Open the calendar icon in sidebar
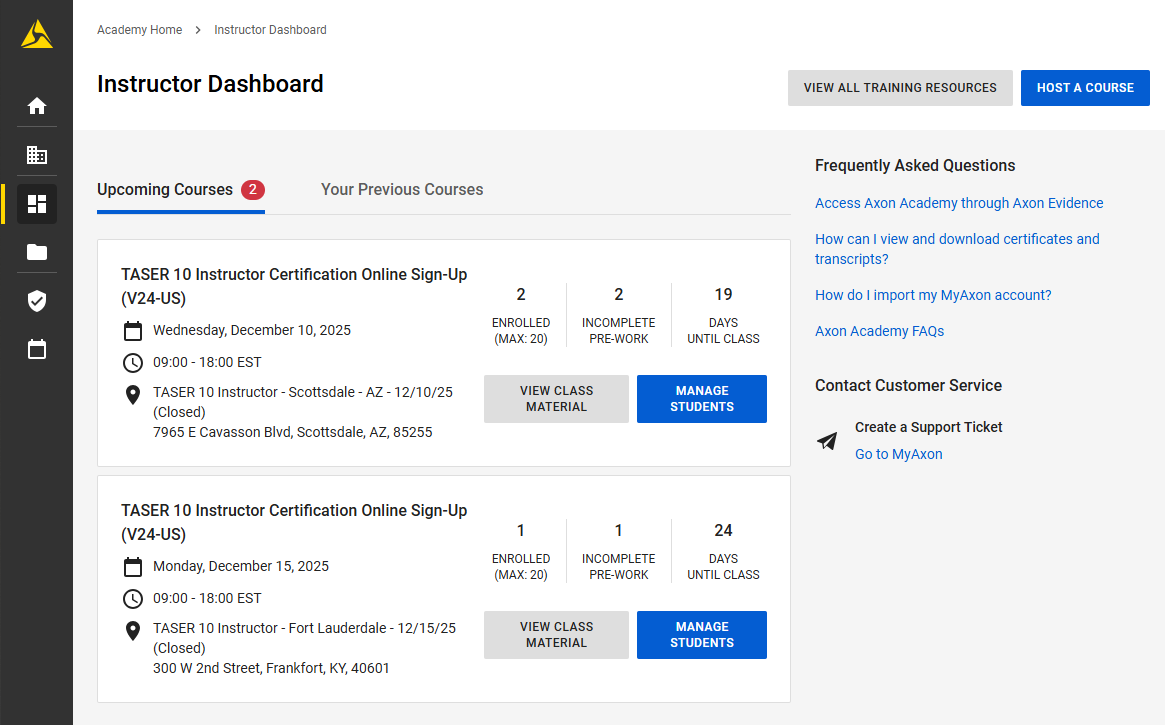 pos(37,350)
